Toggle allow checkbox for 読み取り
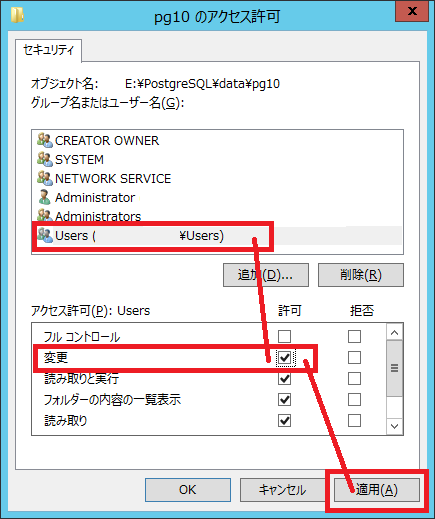Screen dimensions: 435x519 [x=284, y=421]
